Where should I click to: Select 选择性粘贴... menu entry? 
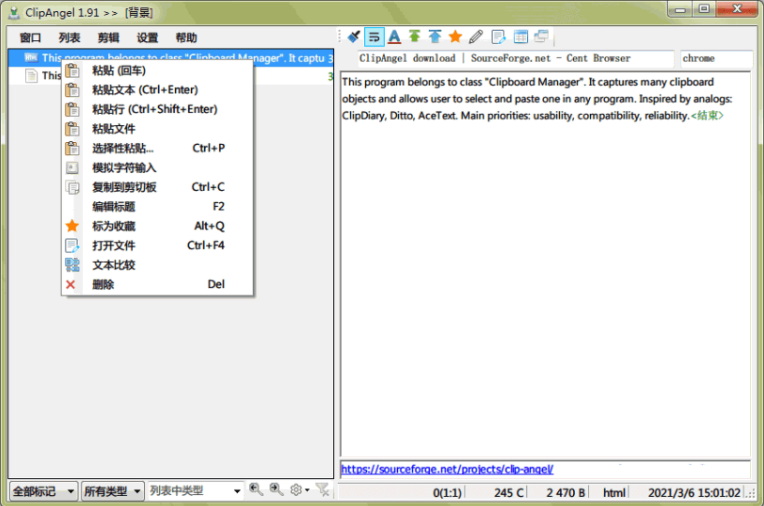click(x=157, y=148)
